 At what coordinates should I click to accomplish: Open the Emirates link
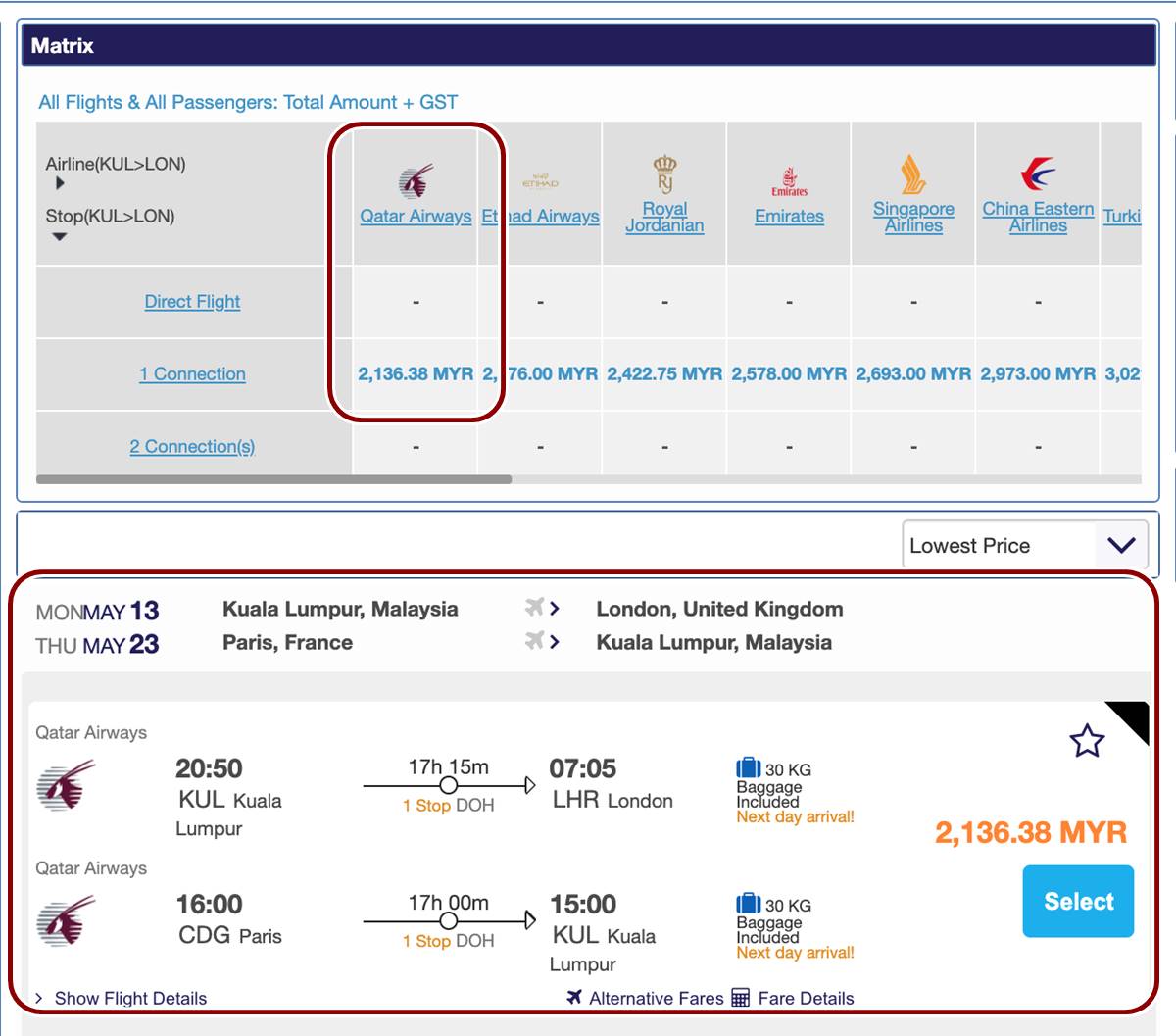(x=789, y=216)
